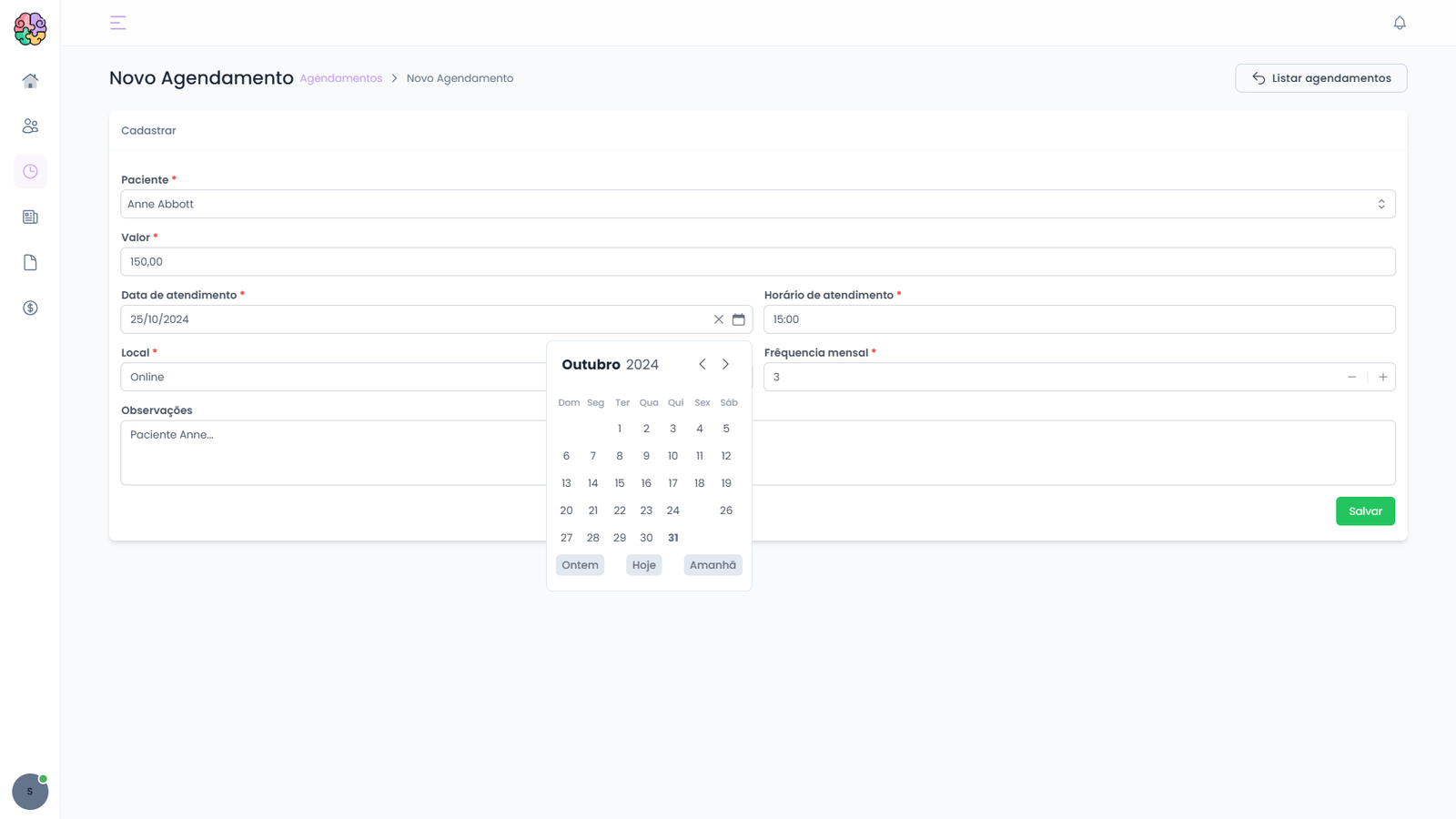Click the document file sidebar icon
1456x819 pixels.
[30, 263]
